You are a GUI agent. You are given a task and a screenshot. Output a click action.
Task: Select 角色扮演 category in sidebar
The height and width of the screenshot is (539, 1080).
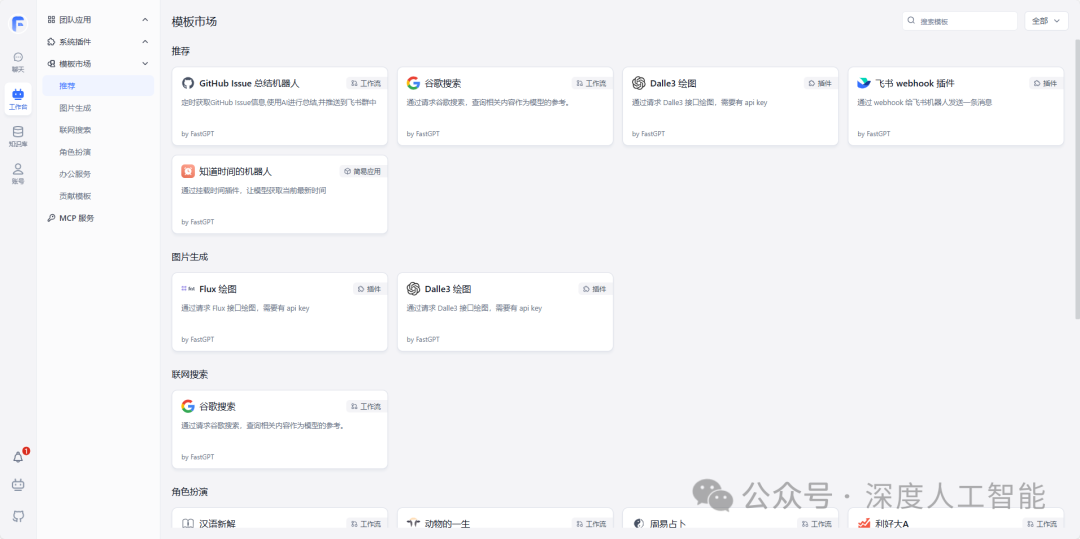[98, 152]
